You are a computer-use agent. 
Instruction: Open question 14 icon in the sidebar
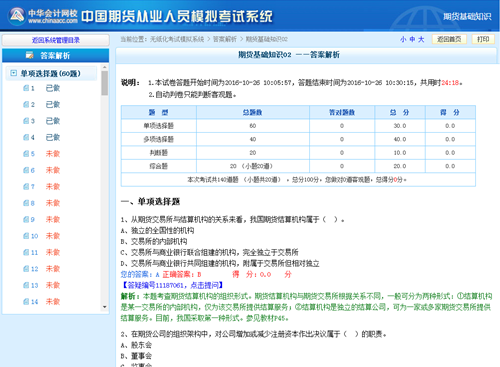click(x=26, y=301)
